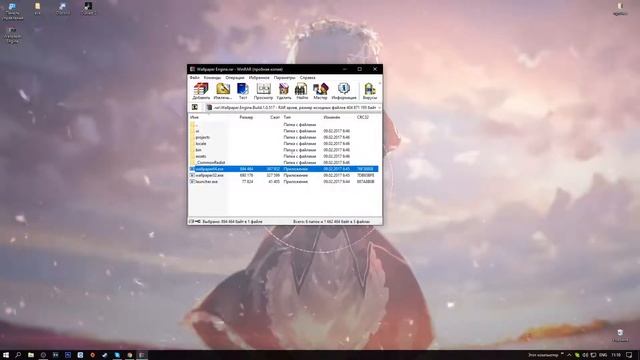Expand the archive path dropdown arrow

379,108
